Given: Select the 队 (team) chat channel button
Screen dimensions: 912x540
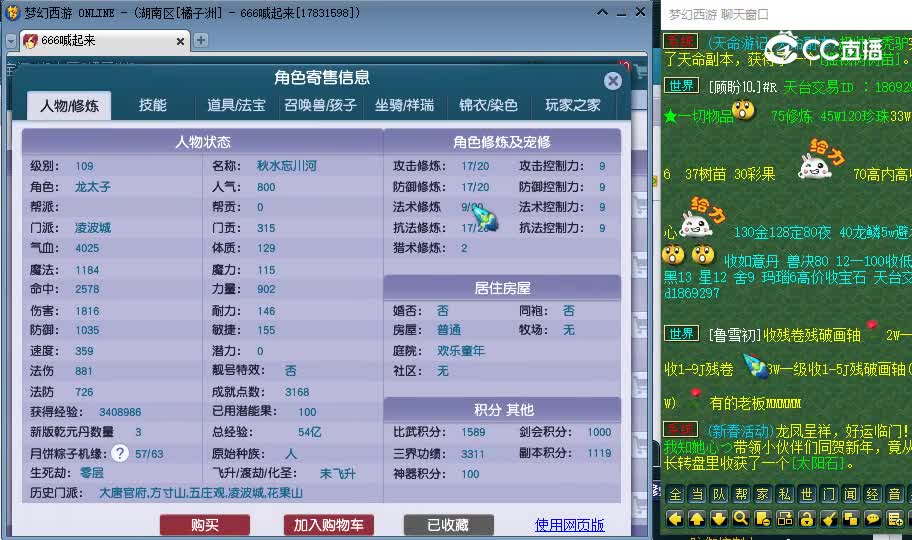Looking at the screenshot, I should point(719,494).
